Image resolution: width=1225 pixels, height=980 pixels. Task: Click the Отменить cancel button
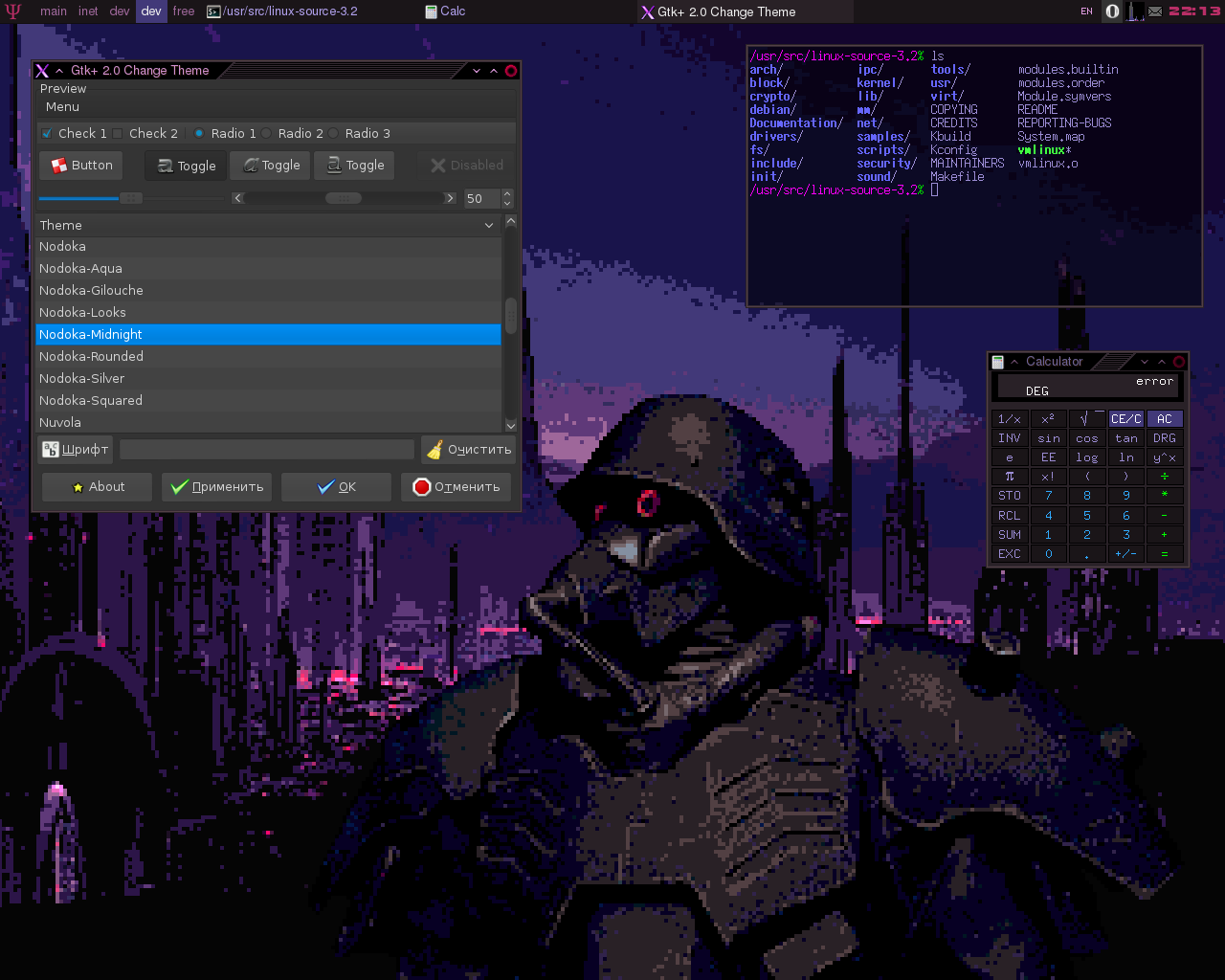457,487
